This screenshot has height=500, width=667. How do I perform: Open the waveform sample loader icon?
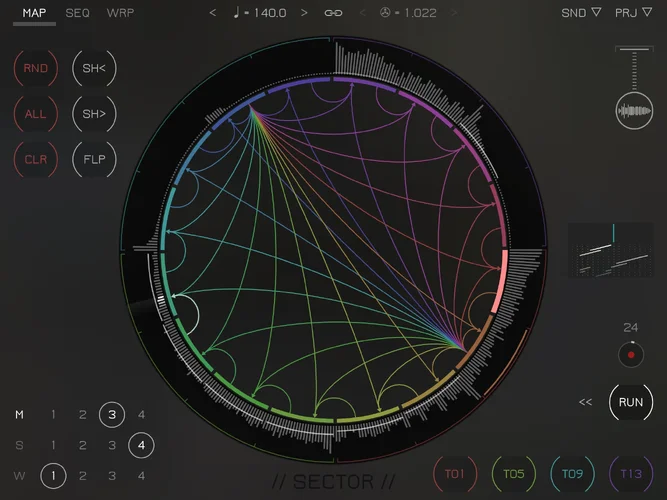click(634, 111)
